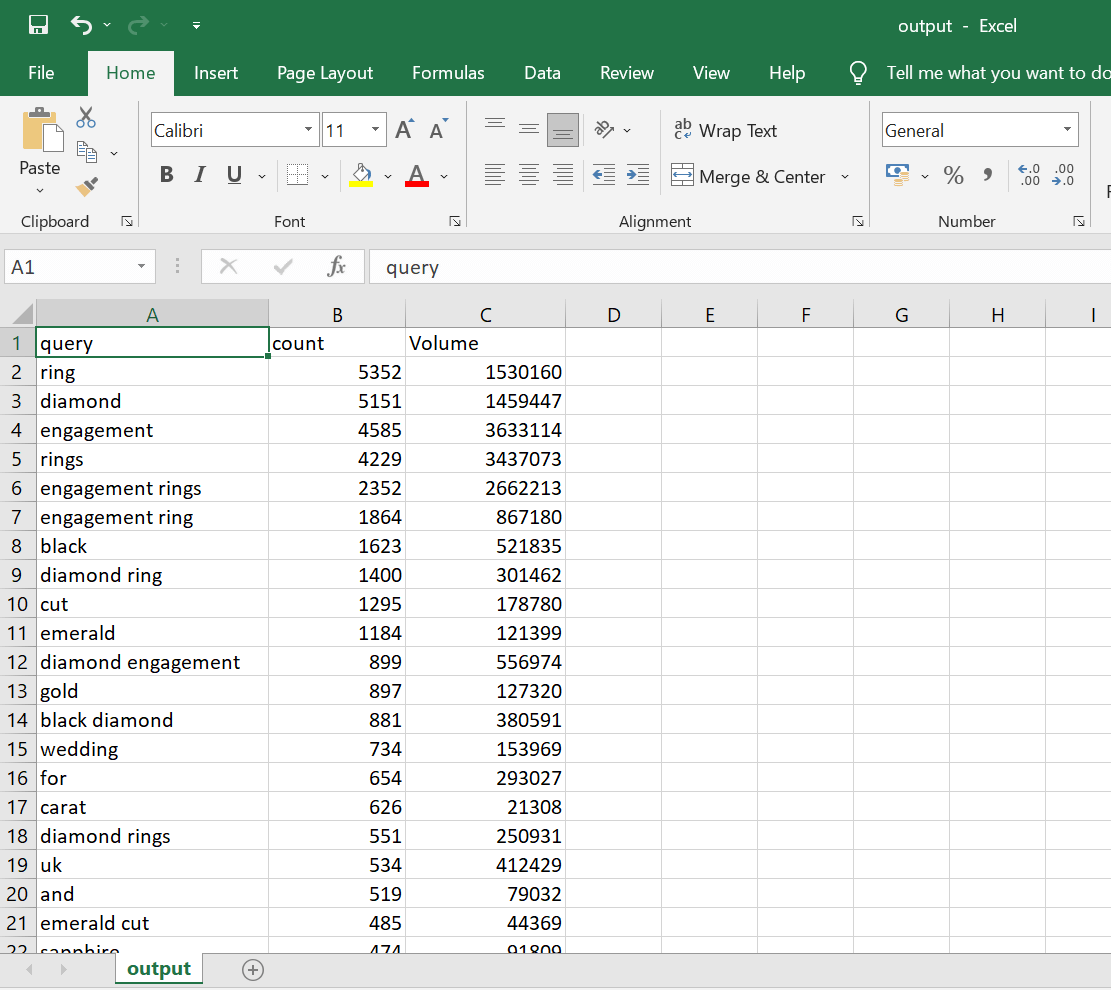Open the General number format dropdown
The height and width of the screenshot is (990, 1111).
[x=1066, y=130]
